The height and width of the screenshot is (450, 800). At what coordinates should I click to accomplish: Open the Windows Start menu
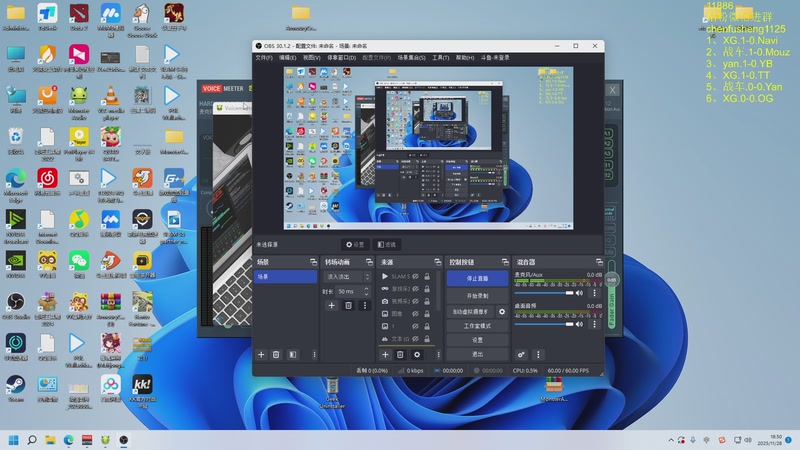(x=14, y=440)
